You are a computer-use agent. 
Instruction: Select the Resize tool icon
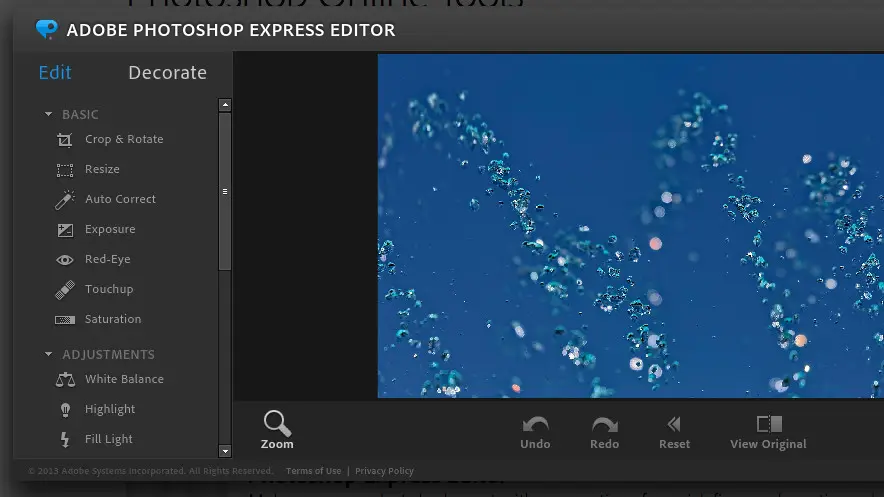pos(65,170)
